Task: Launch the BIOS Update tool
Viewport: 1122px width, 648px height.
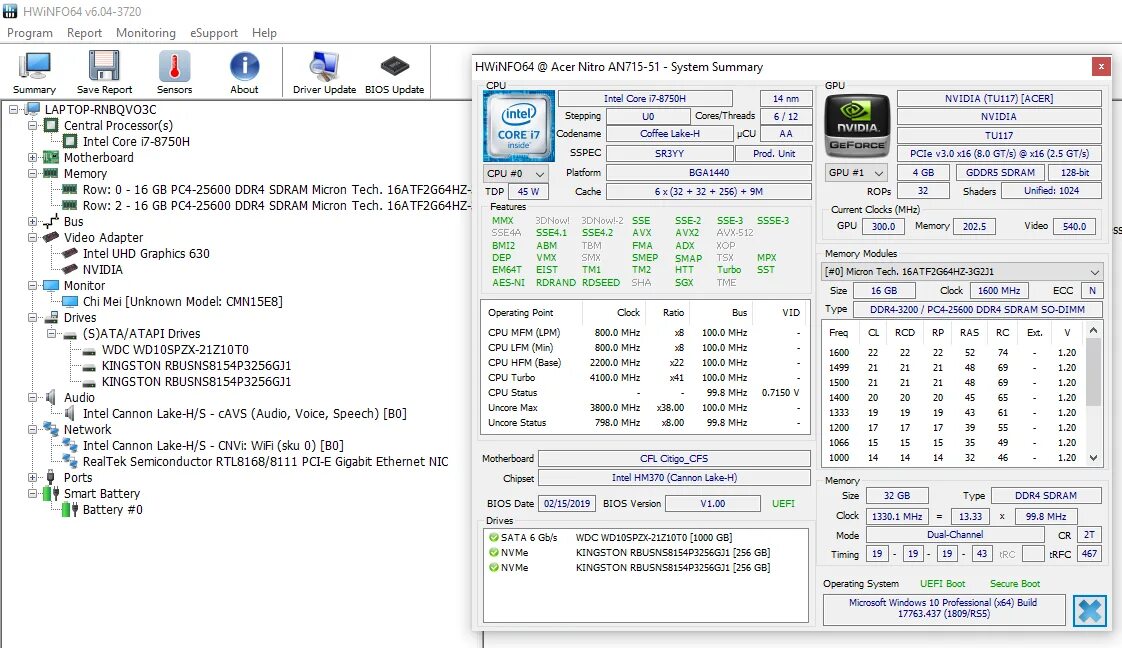Action: pyautogui.click(x=394, y=70)
